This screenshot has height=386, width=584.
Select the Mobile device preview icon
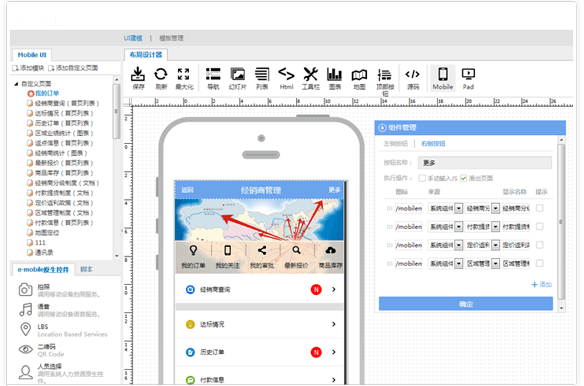(x=443, y=78)
